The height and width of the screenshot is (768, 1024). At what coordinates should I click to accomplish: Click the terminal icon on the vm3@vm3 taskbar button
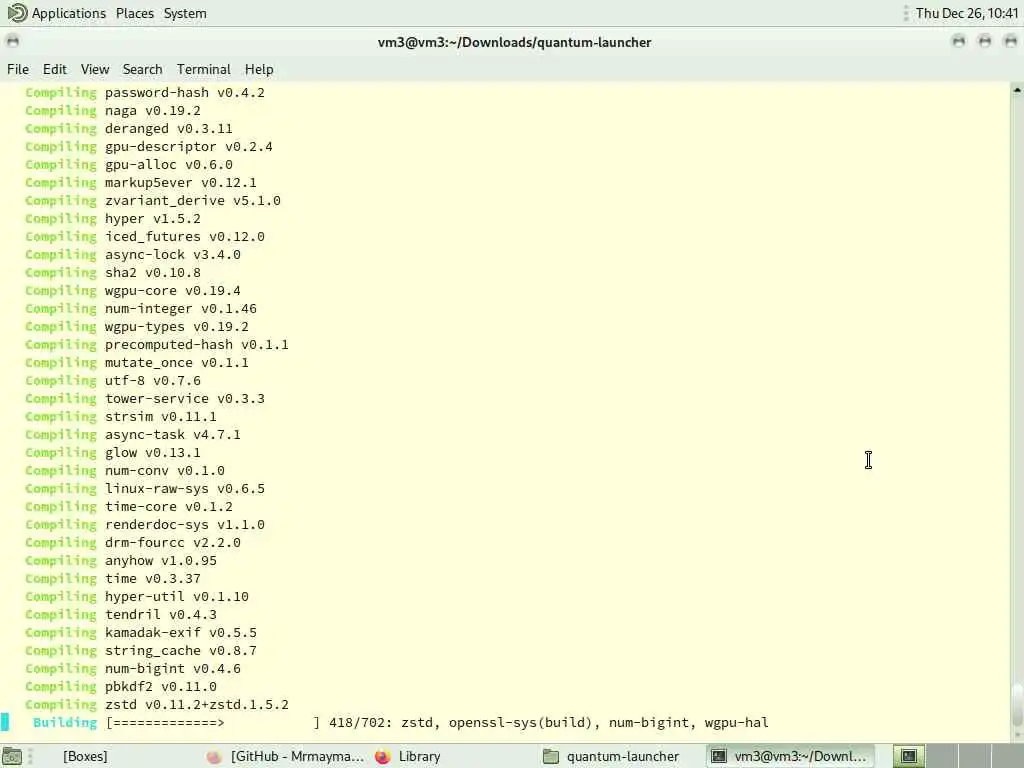(718, 756)
